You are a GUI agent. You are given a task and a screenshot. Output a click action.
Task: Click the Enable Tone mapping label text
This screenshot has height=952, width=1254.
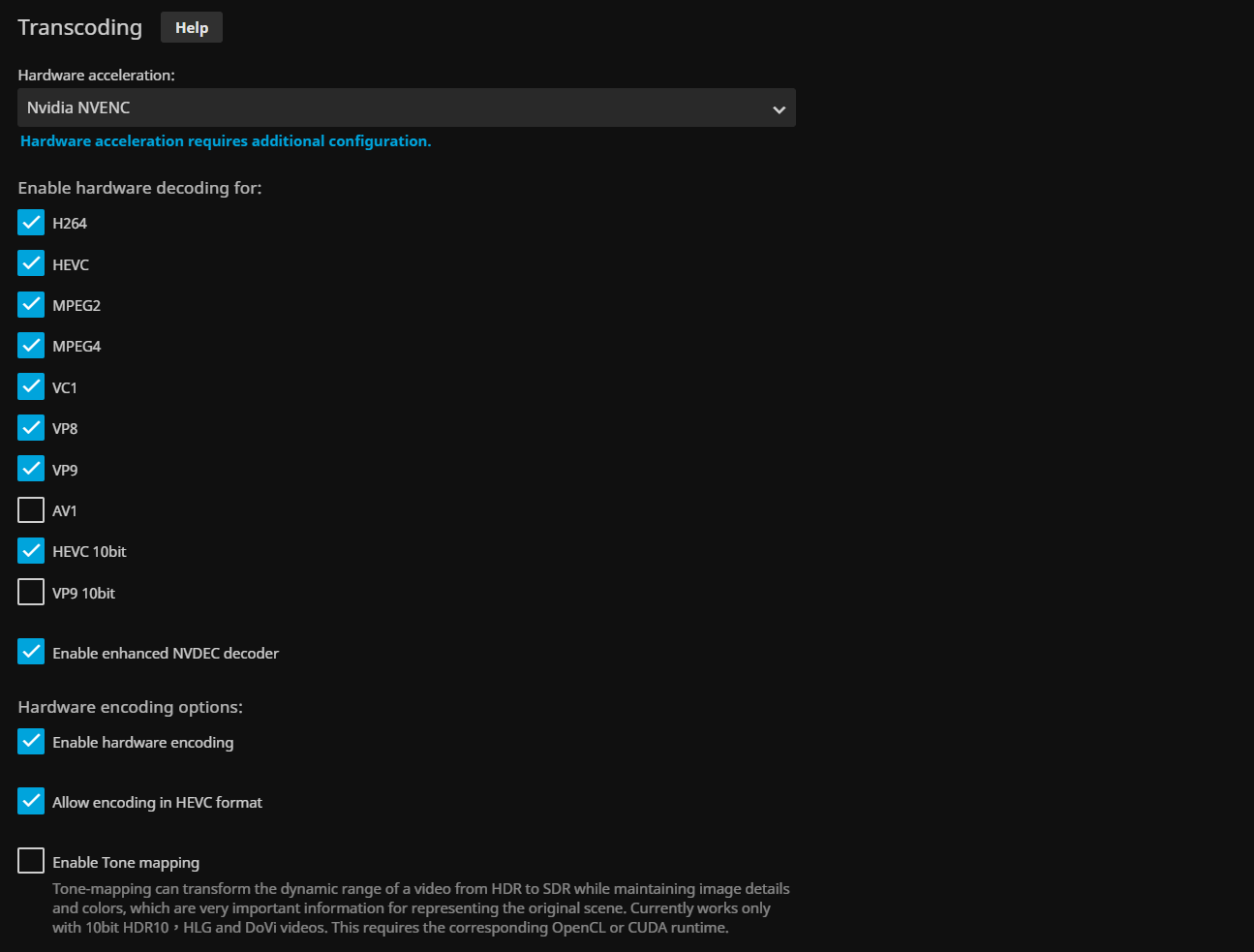(126, 863)
